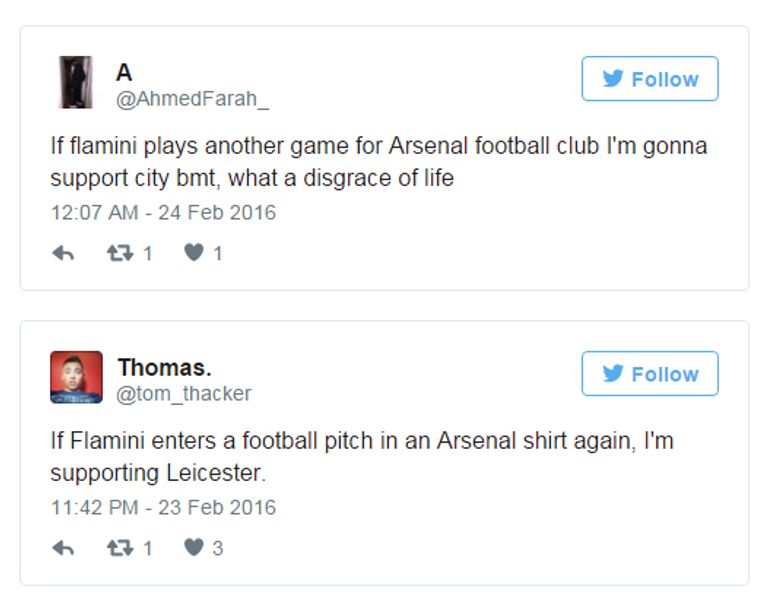Open the 12:07 AM - 24 Feb 2016 timestamp
The width and height of the screenshot is (768, 610).
pyautogui.click(x=163, y=213)
